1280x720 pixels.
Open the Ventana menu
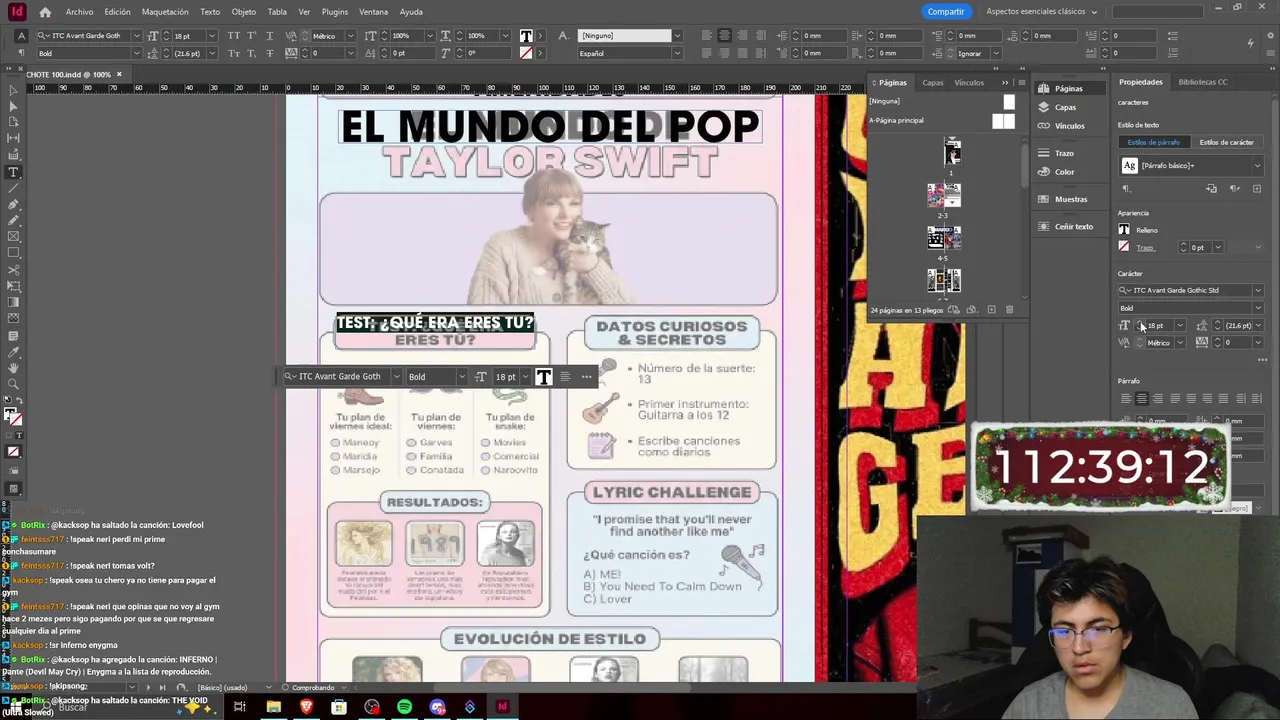[373, 12]
